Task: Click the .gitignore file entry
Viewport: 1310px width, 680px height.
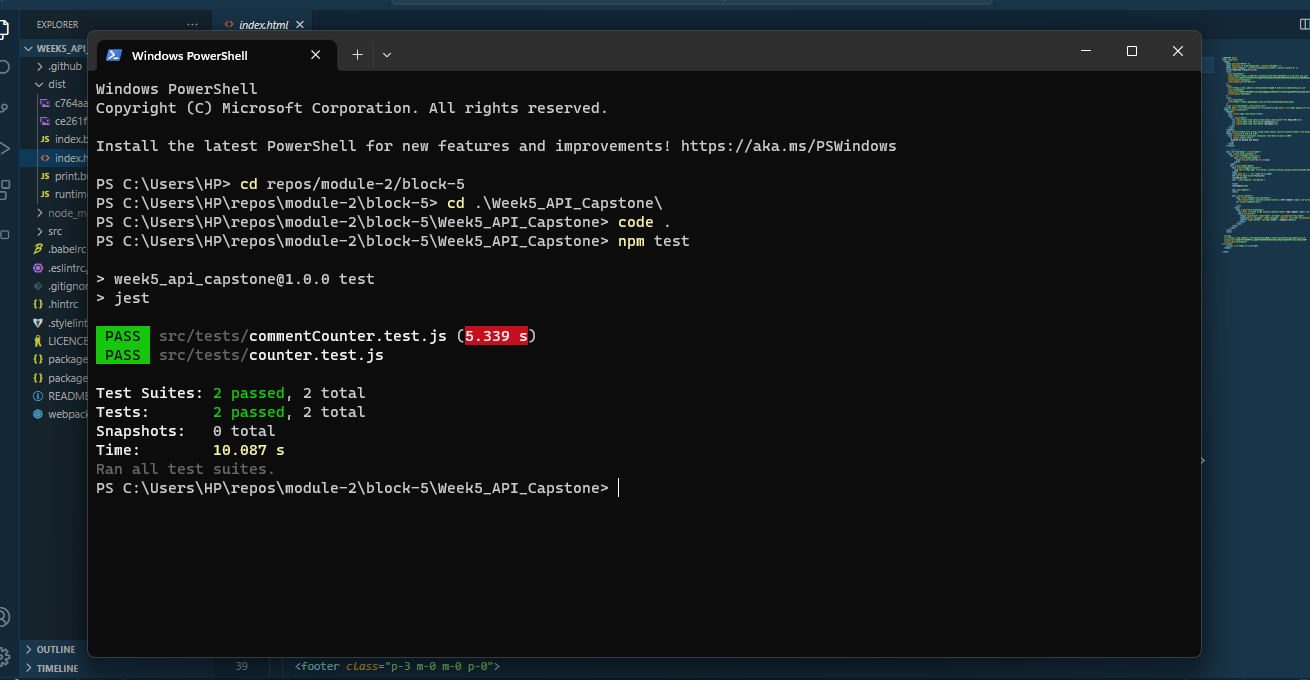Action: (x=63, y=286)
